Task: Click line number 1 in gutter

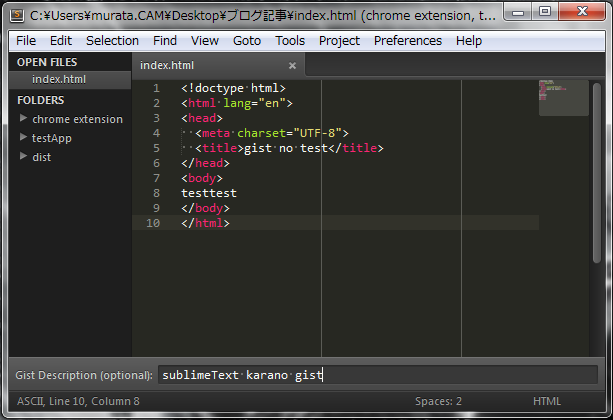Action: point(156,88)
